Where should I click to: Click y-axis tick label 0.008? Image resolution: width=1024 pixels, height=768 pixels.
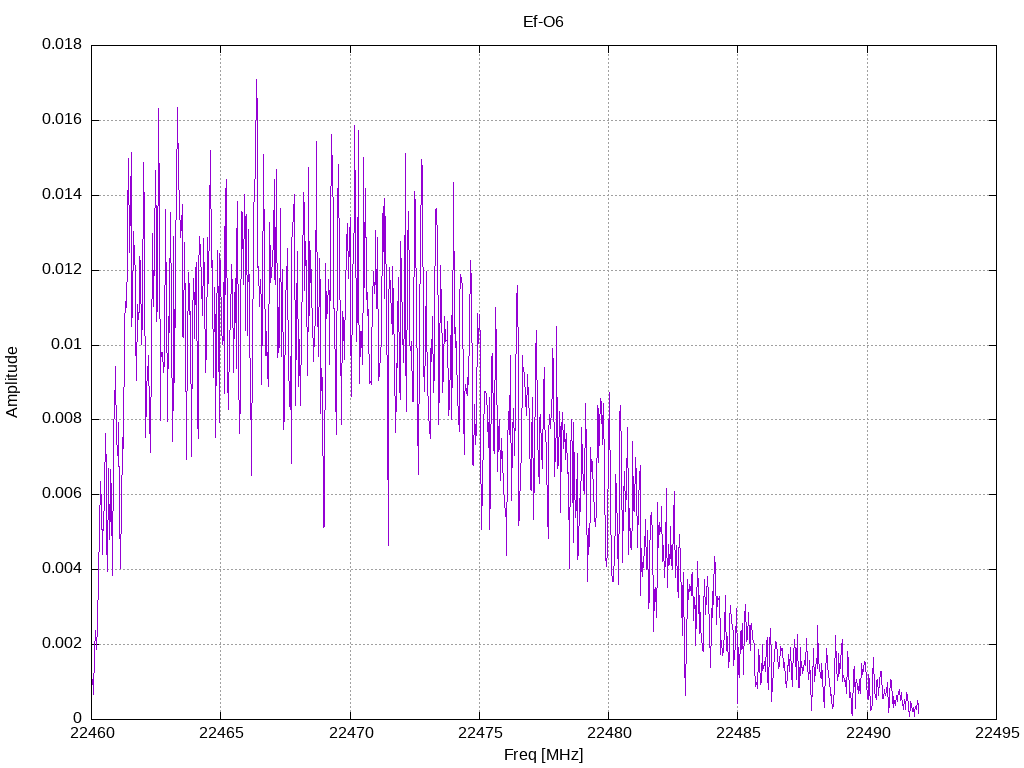[62, 419]
